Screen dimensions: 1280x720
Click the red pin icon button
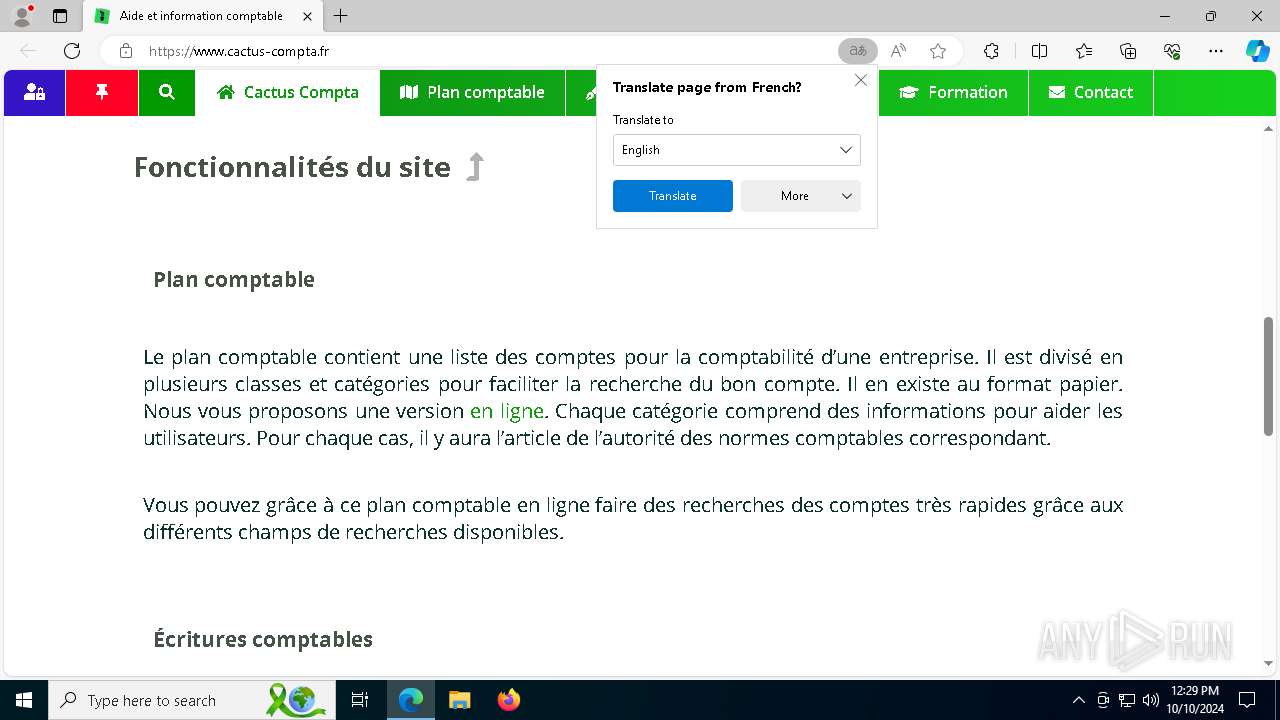pyautogui.click(x=102, y=92)
